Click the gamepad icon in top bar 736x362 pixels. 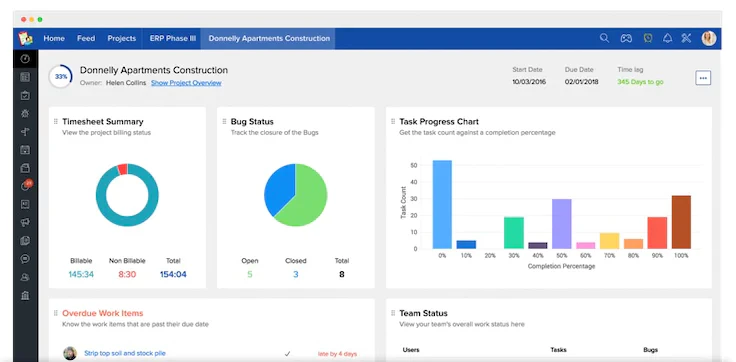tap(626, 39)
